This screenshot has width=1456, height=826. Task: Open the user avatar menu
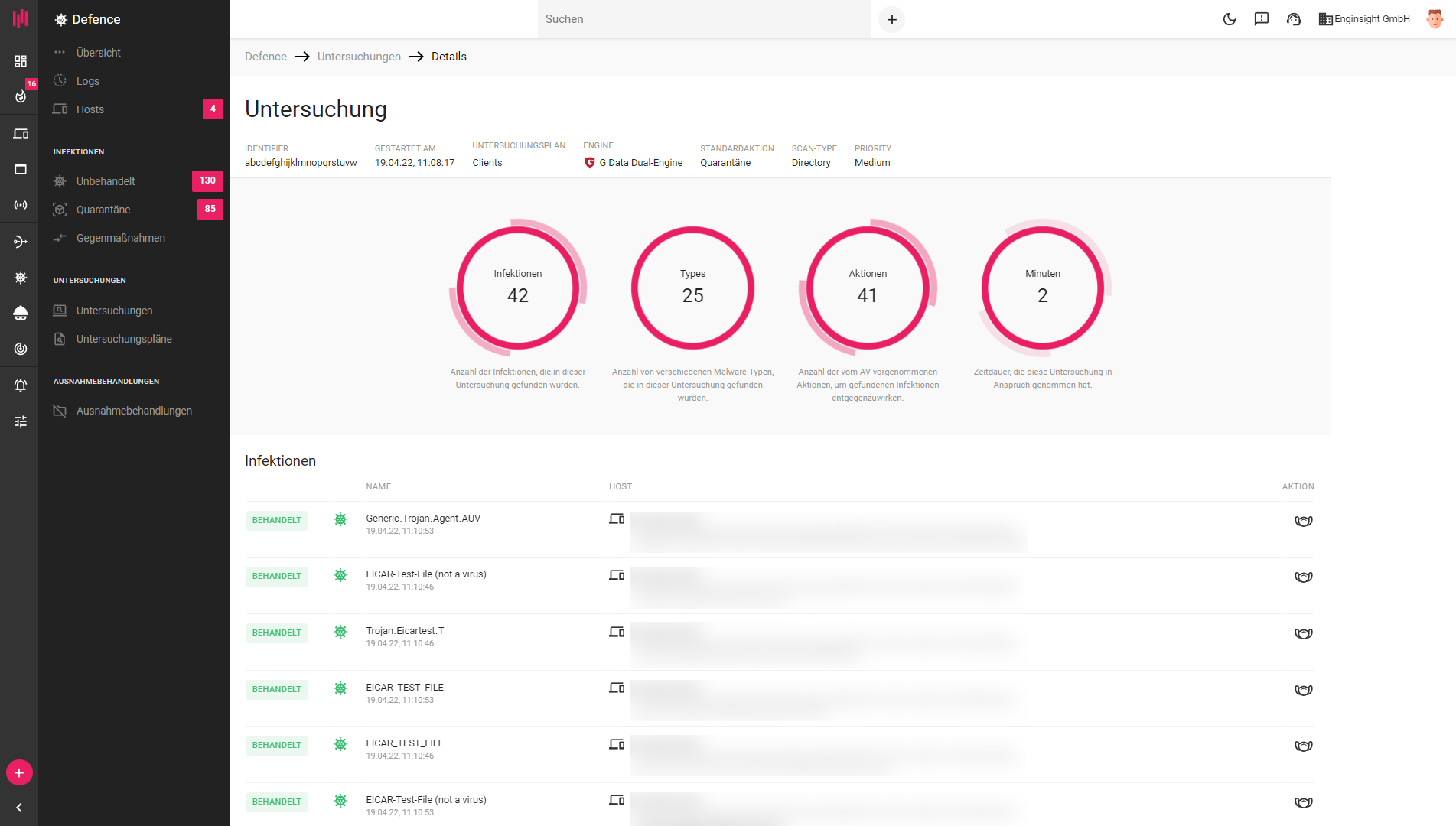point(1435,19)
